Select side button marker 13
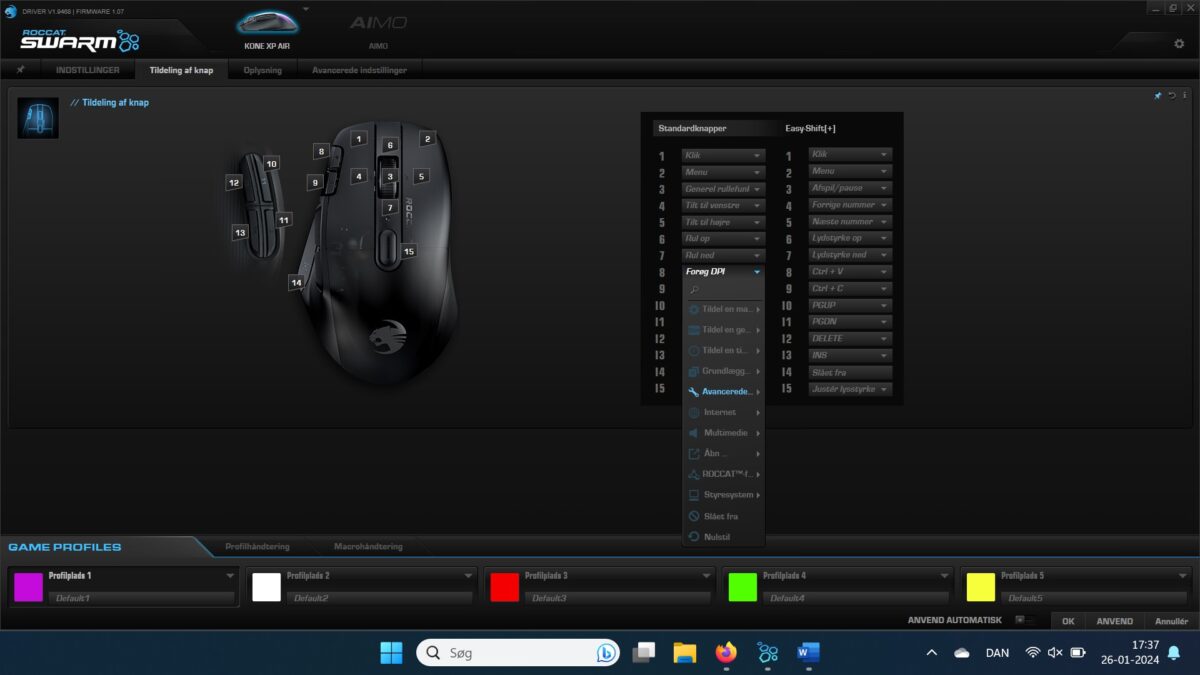Image resolution: width=1200 pixels, height=675 pixels. point(240,232)
